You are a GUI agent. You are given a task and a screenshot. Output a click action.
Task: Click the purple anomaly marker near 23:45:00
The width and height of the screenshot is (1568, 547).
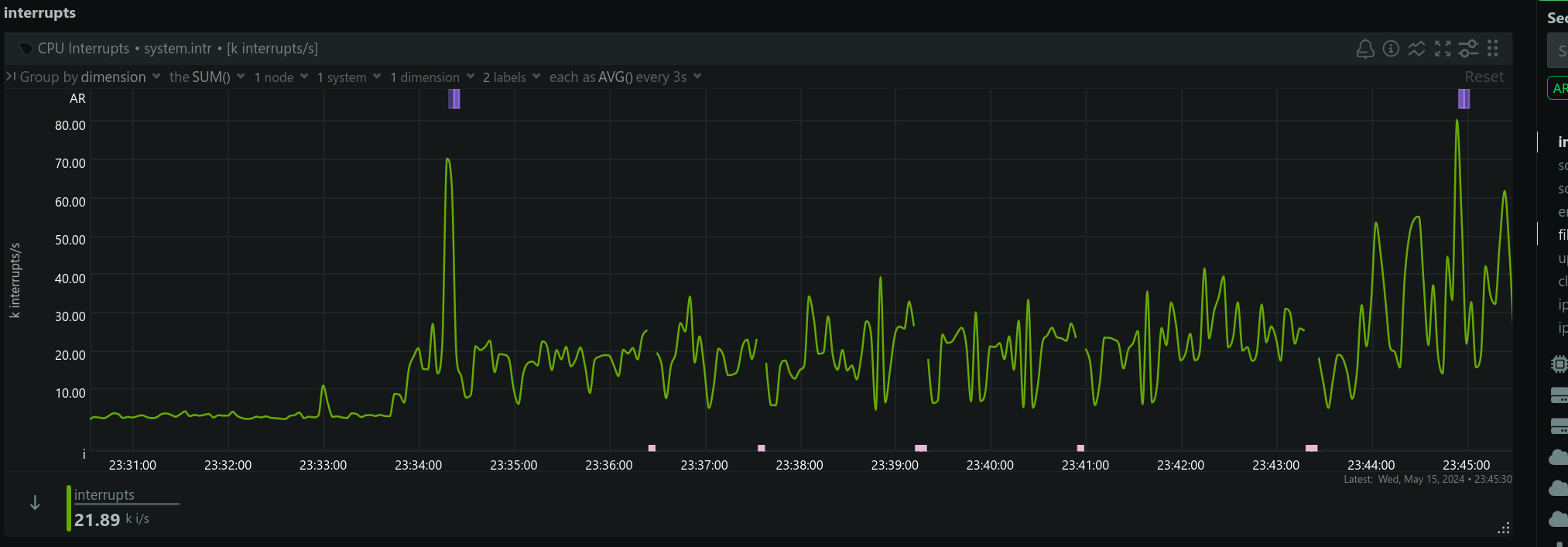[x=1464, y=99]
